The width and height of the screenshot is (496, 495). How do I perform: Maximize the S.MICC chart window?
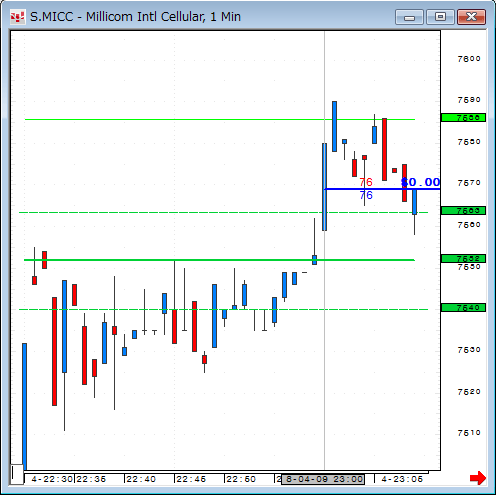tap(440, 17)
